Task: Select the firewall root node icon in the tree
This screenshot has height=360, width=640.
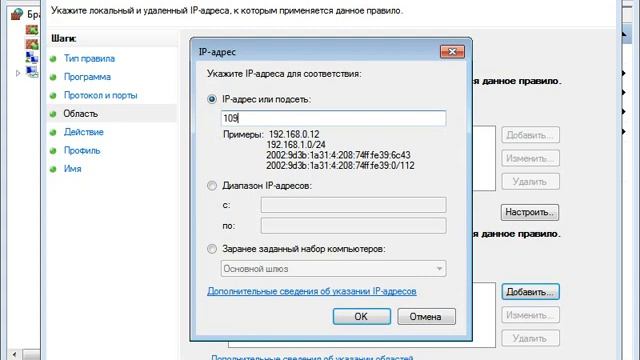Action: 17,14
